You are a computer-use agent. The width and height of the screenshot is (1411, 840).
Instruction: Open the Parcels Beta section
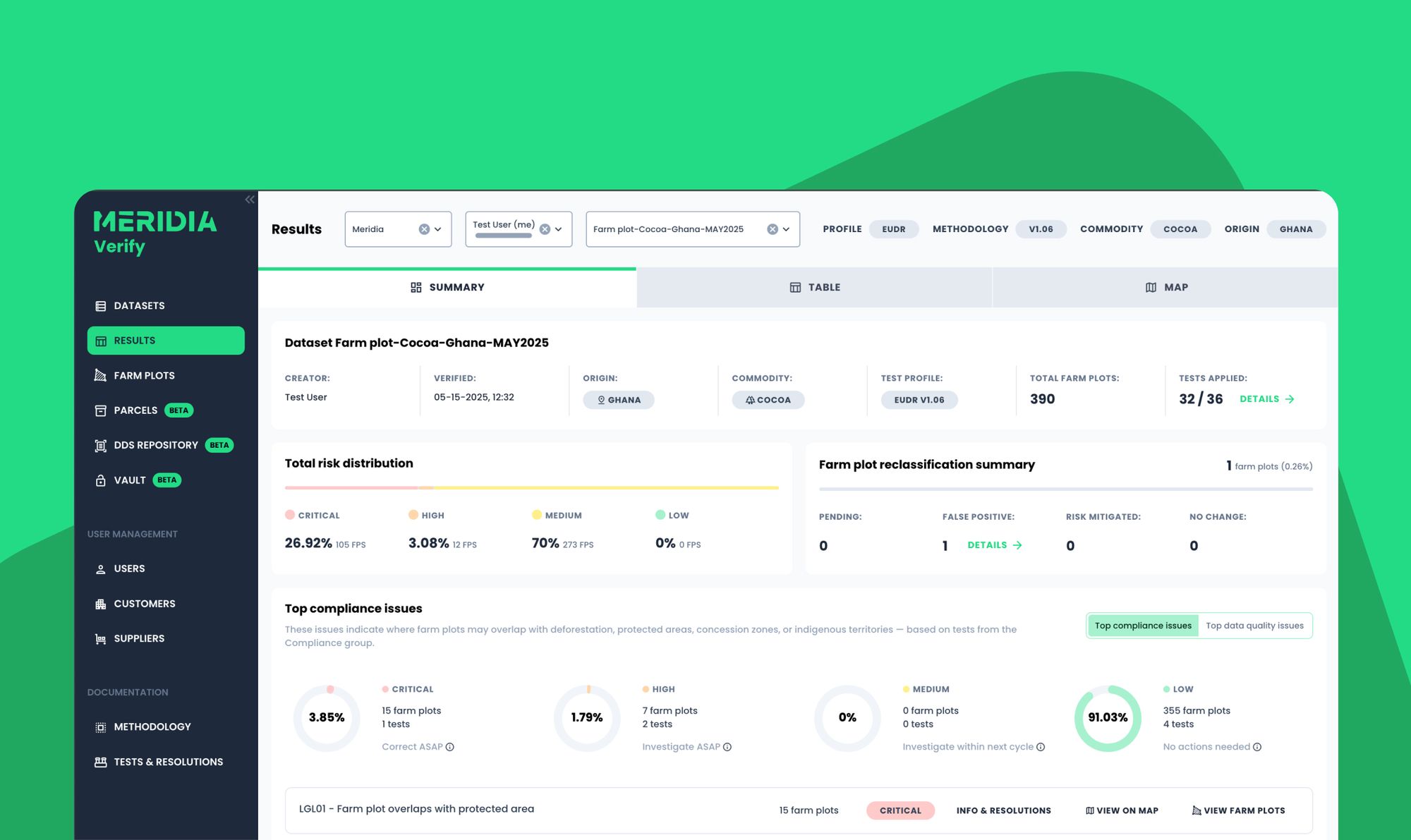[135, 410]
